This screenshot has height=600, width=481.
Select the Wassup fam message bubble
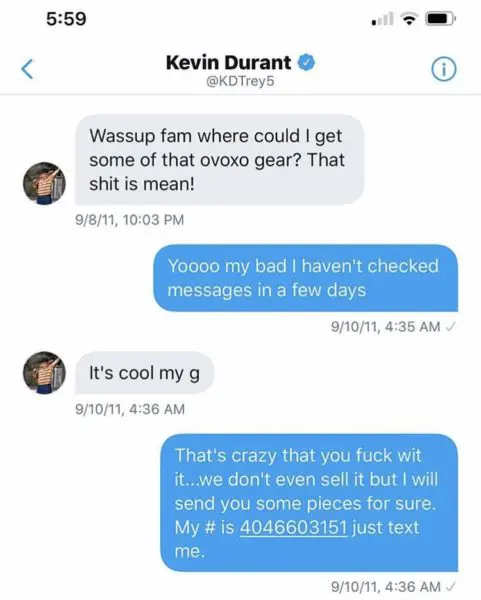(219, 160)
